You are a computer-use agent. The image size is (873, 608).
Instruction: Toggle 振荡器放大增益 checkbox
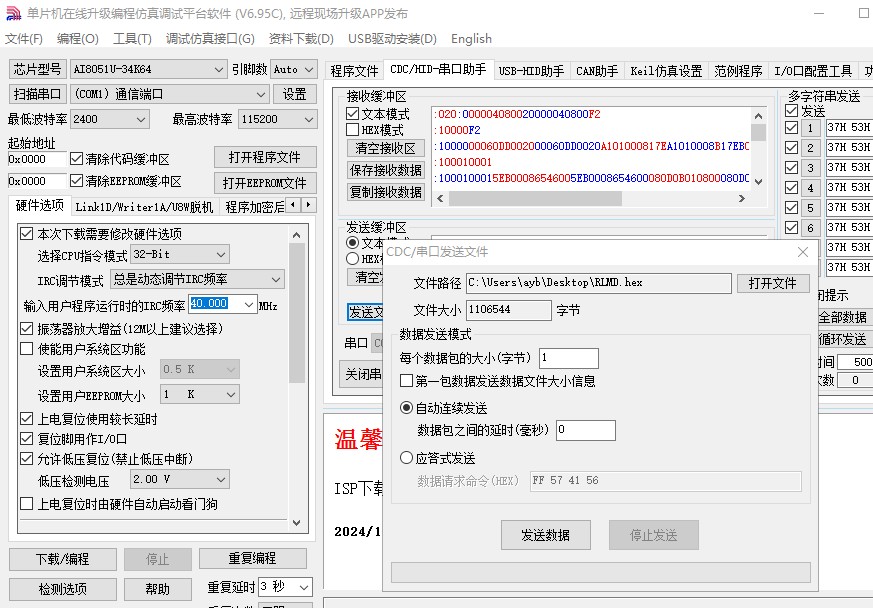click(x=26, y=328)
